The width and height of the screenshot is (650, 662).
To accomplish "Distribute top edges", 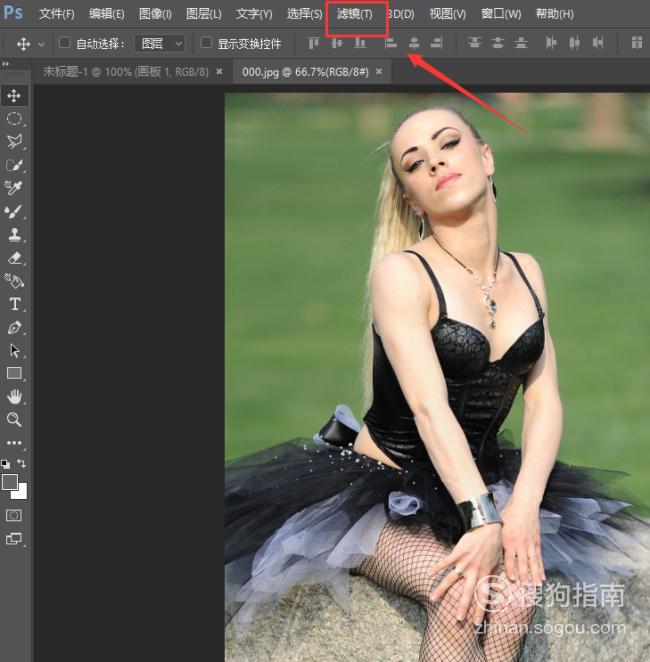I will (474, 43).
